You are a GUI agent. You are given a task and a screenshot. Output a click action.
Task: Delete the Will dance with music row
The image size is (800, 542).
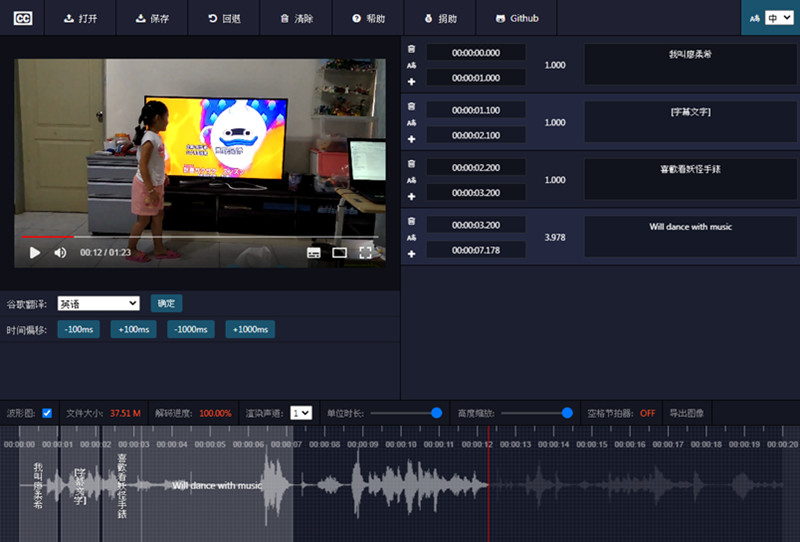[411, 221]
